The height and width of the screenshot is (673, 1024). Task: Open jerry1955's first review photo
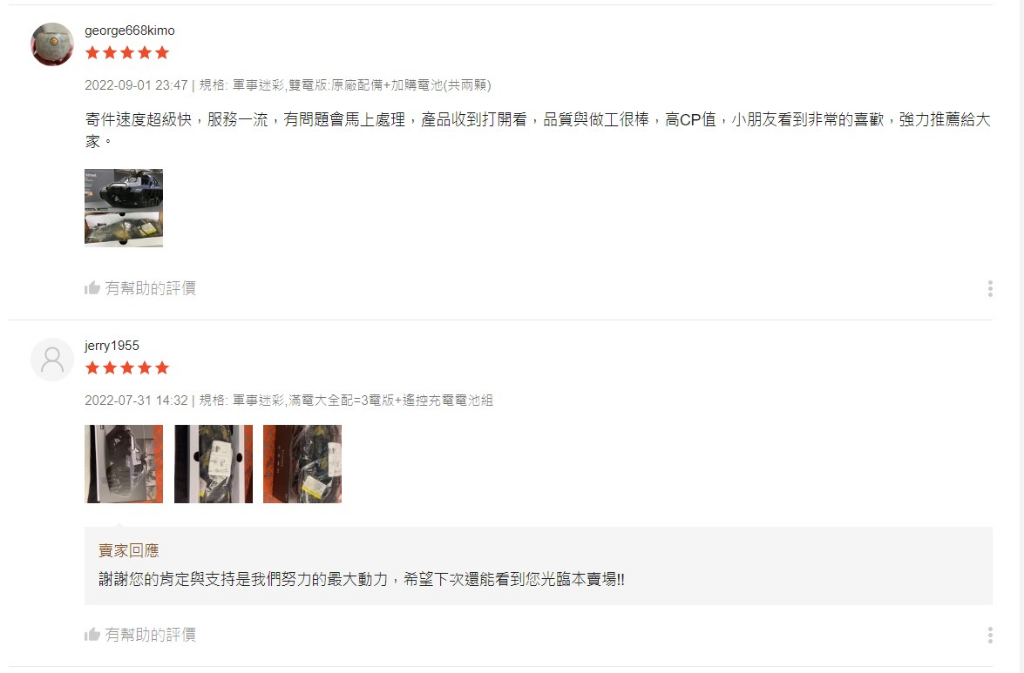[x=123, y=463]
